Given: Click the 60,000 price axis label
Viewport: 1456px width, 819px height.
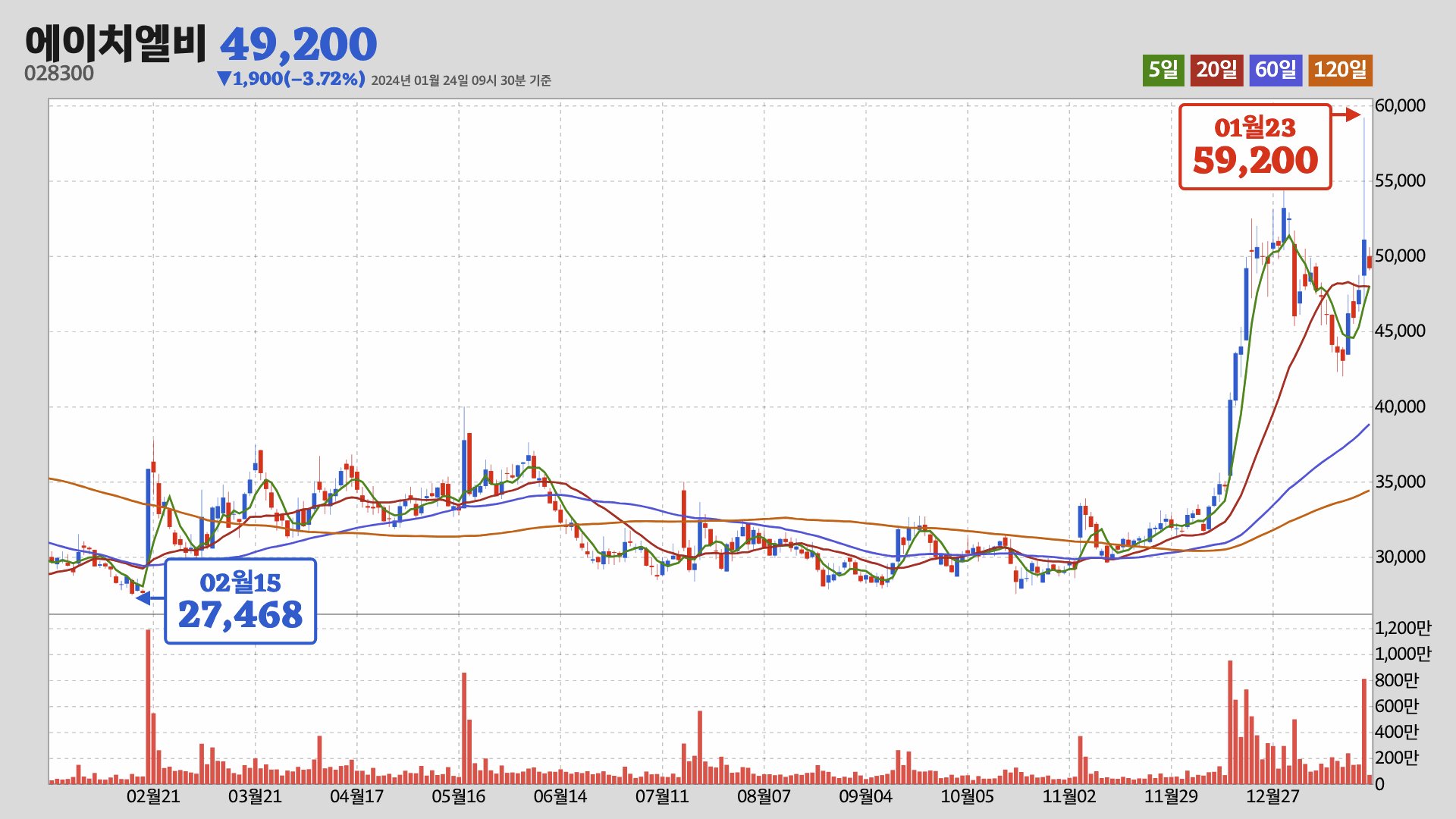Looking at the screenshot, I should [x=1400, y=105].
